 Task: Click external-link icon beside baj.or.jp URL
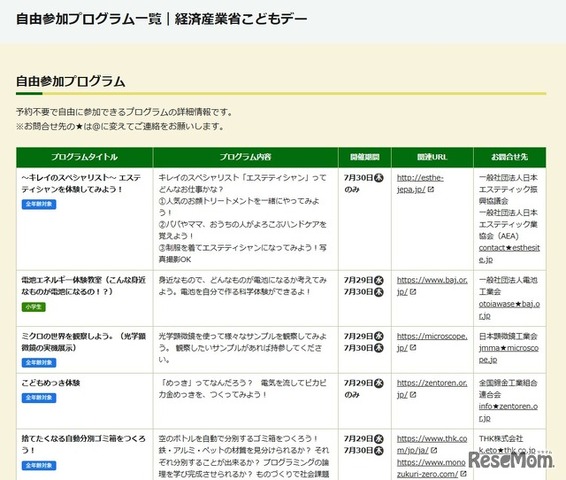coord(413,292)
